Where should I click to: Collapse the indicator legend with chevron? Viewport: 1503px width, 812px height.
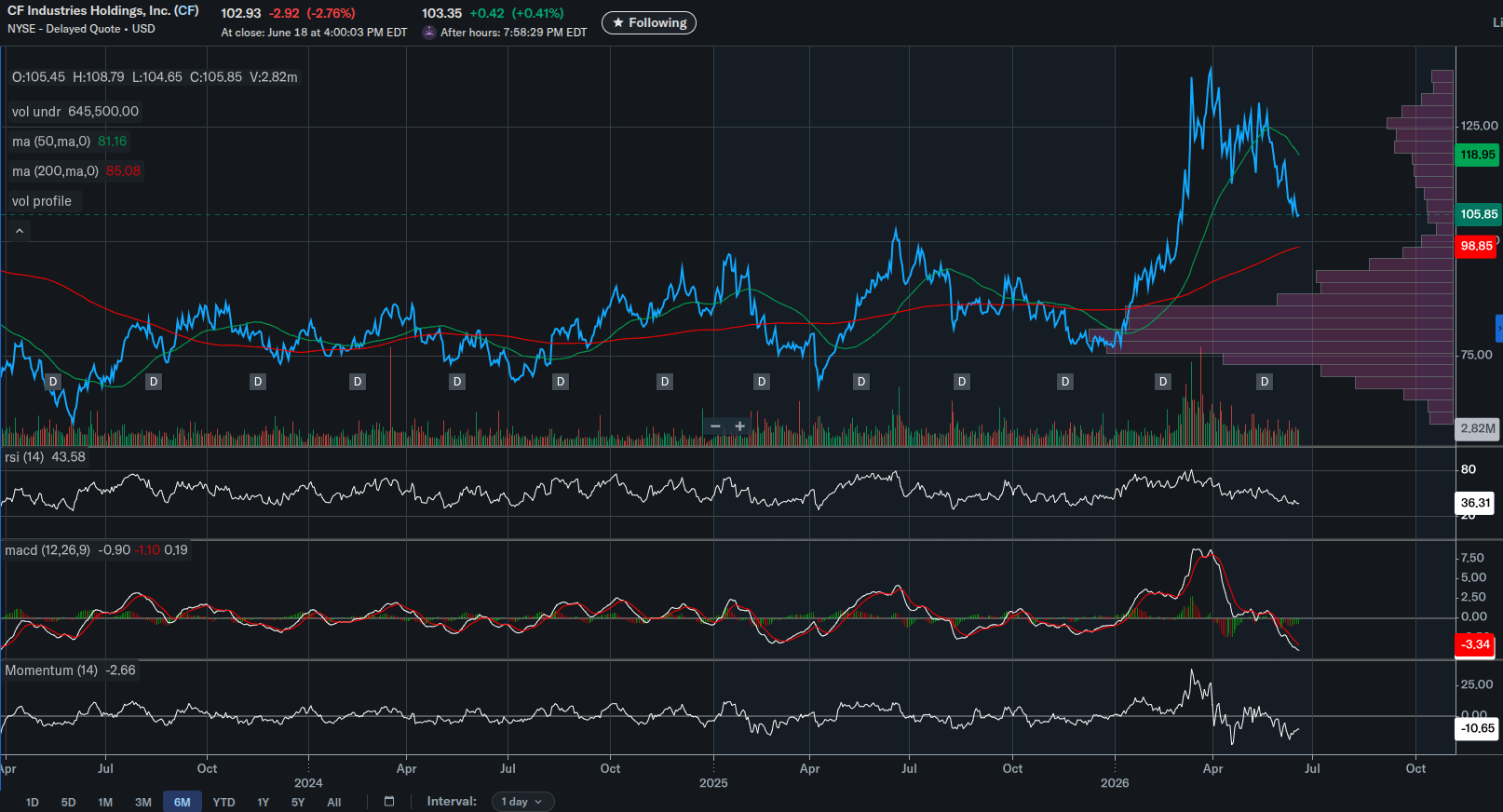point(20,231)
